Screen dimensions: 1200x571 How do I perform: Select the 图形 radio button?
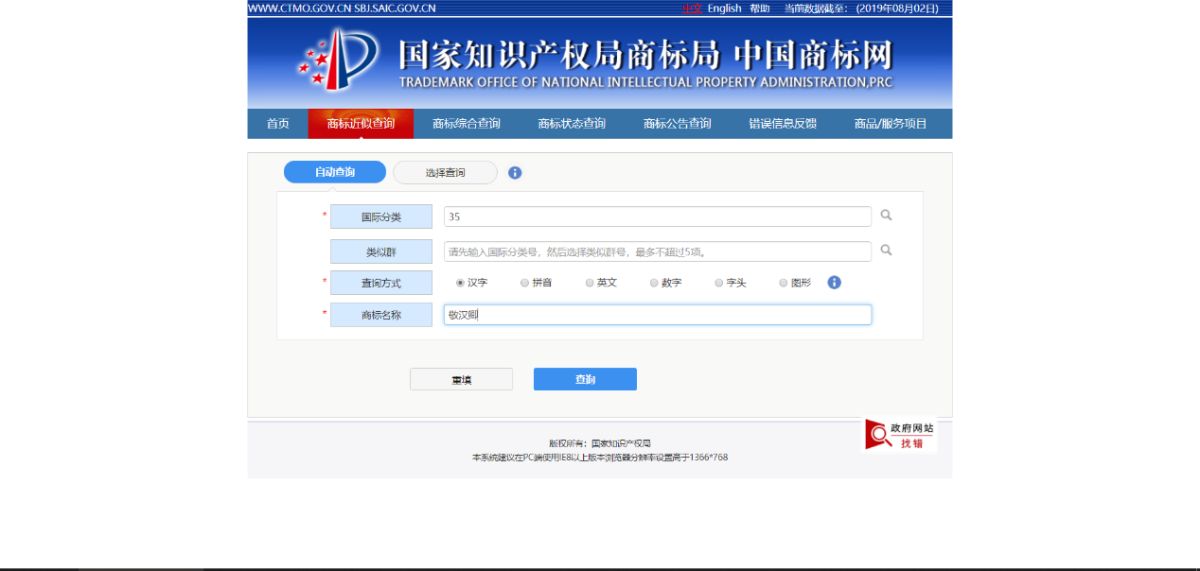[783, 283]
